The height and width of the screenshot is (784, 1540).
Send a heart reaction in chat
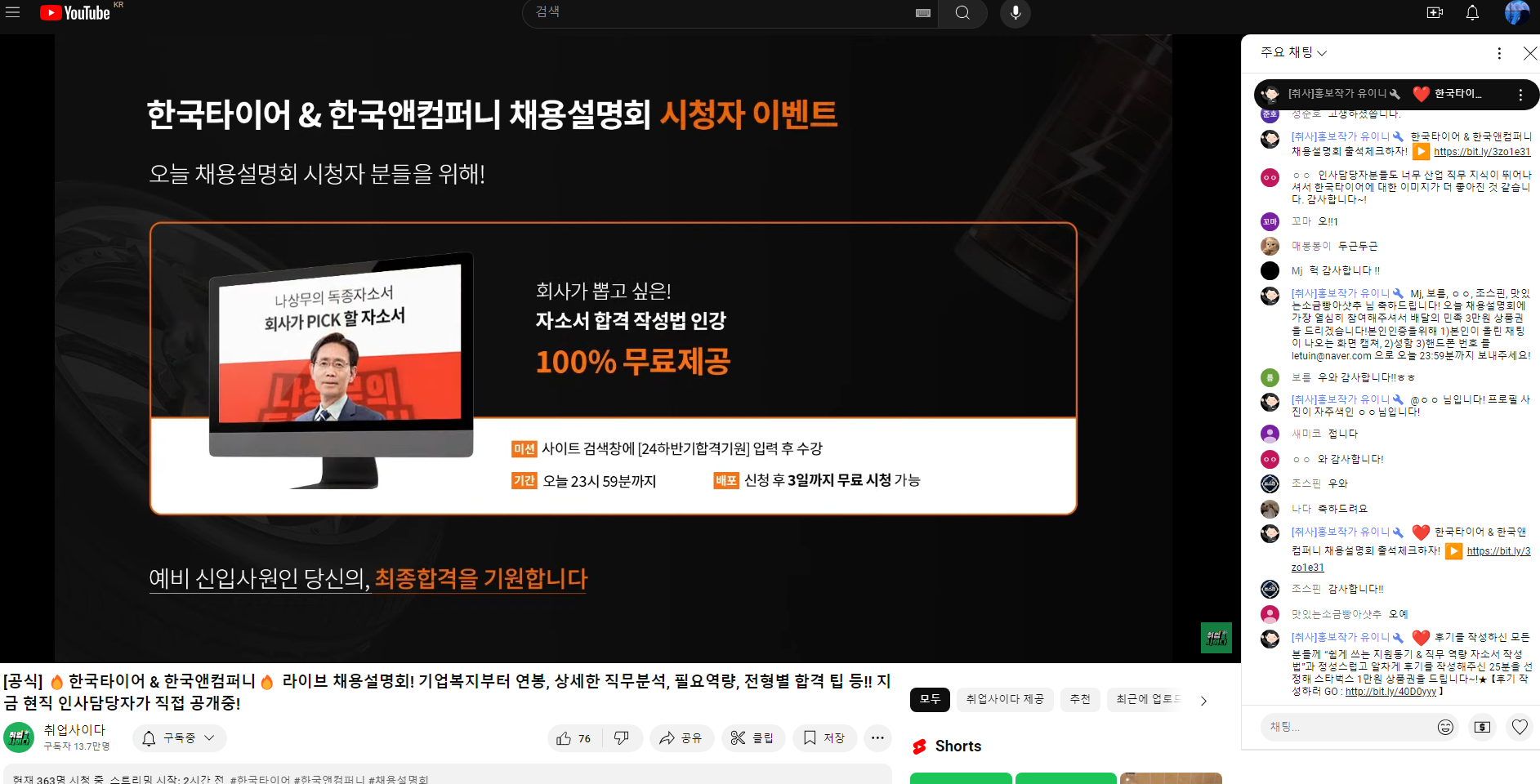tap(1520, 727)
